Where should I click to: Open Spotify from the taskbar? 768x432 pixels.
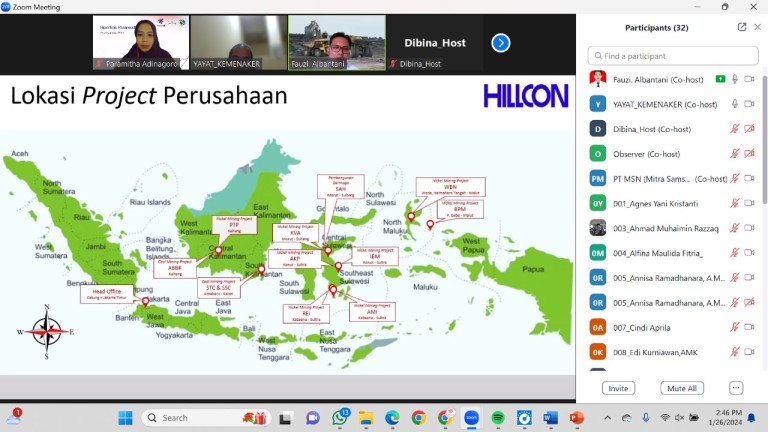[497, 417]
